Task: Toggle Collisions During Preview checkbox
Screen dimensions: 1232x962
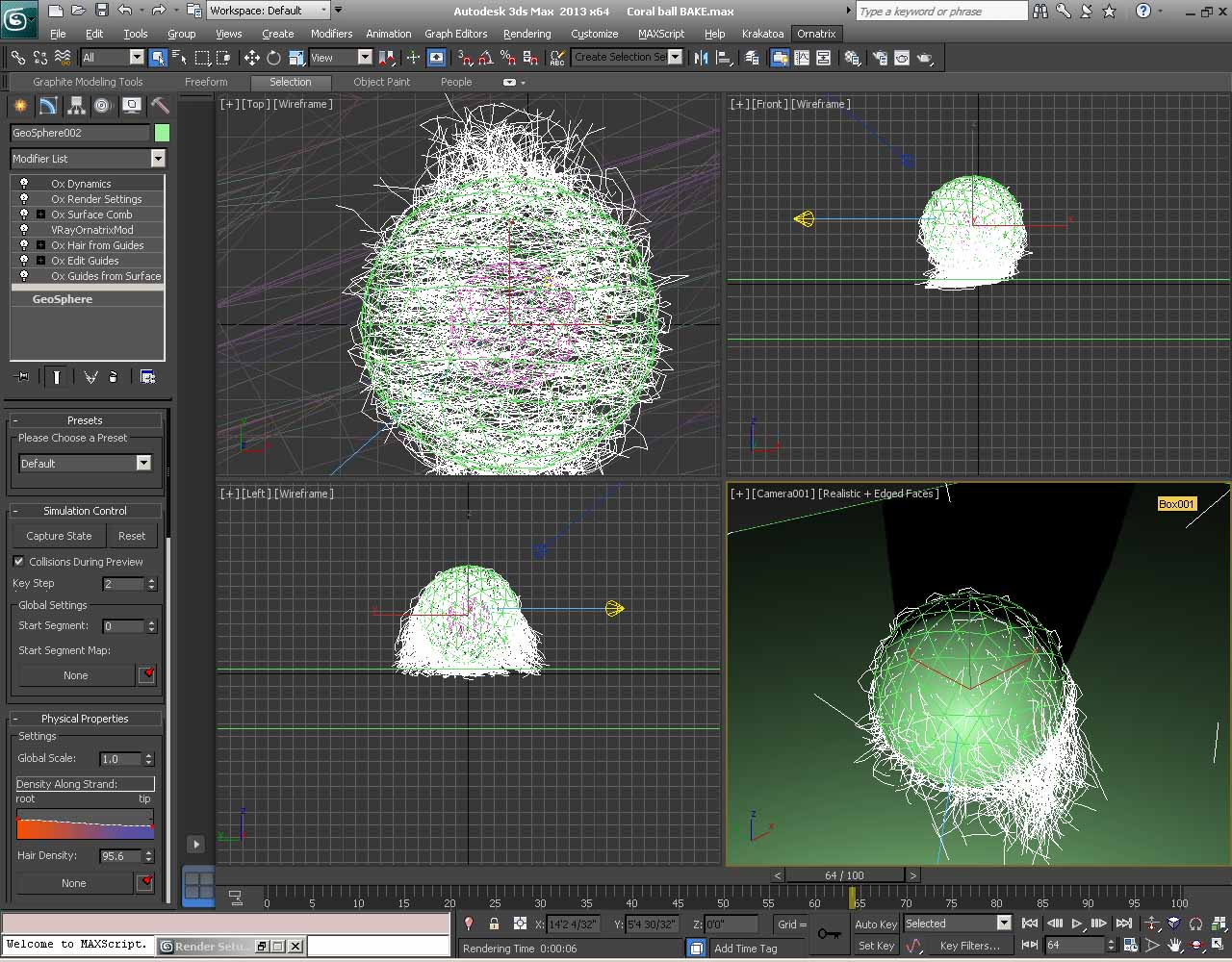Action: tap(19, 562)
